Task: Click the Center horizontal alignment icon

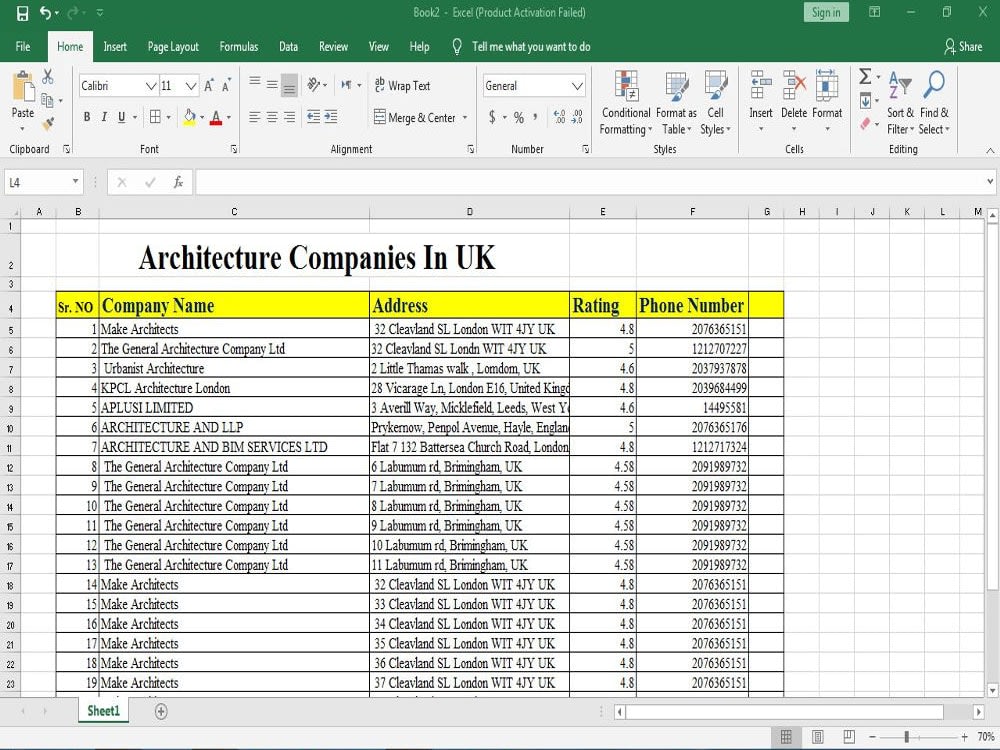Action: (272, 117)
